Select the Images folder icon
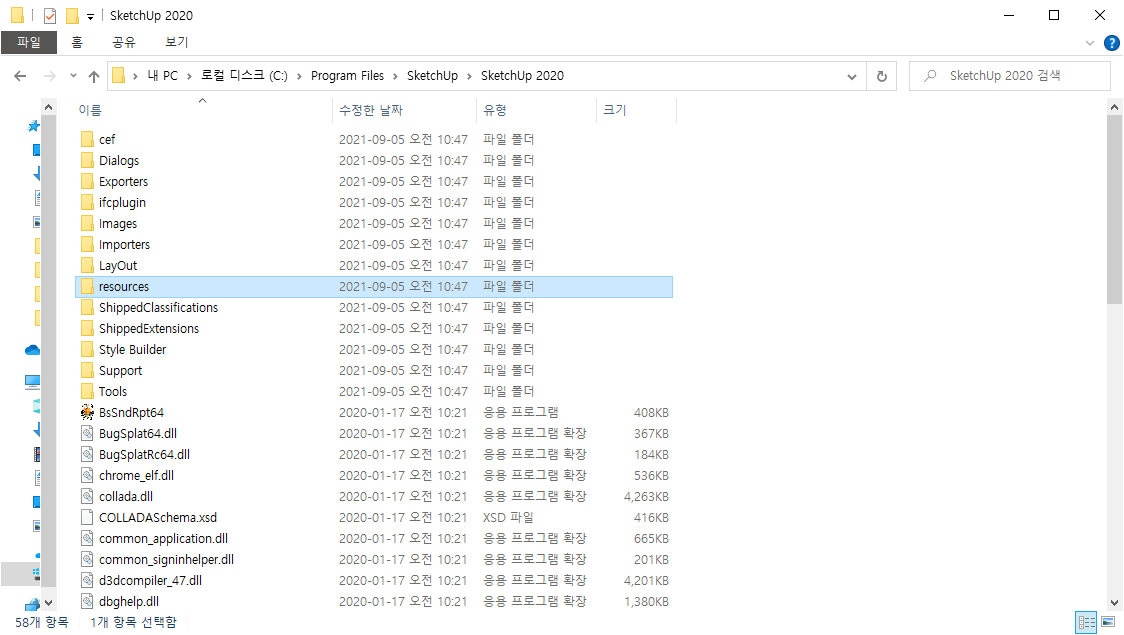This screenshot has height=635, width=1124. tap(87, 223)
